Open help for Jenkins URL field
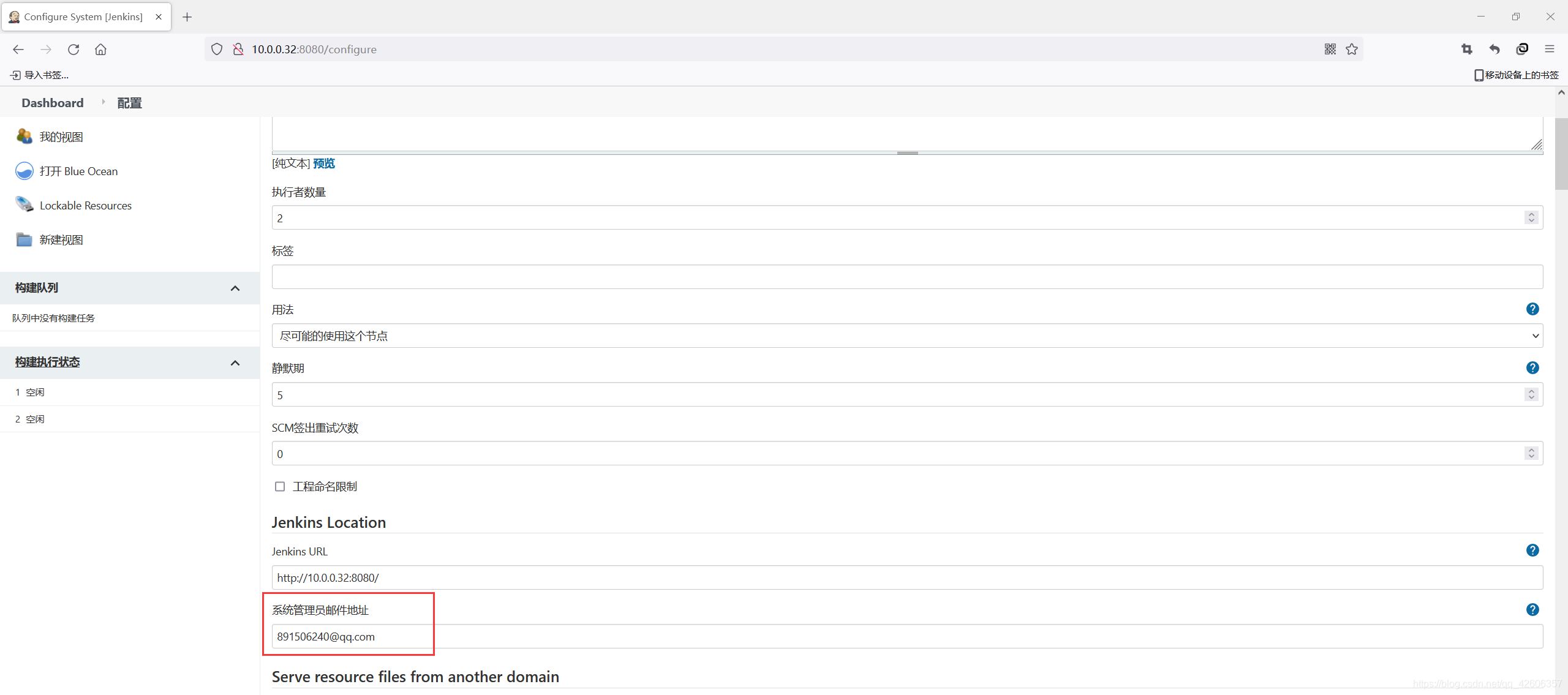The width and height of the screenshot is (1568, 695). [1532, 550]
